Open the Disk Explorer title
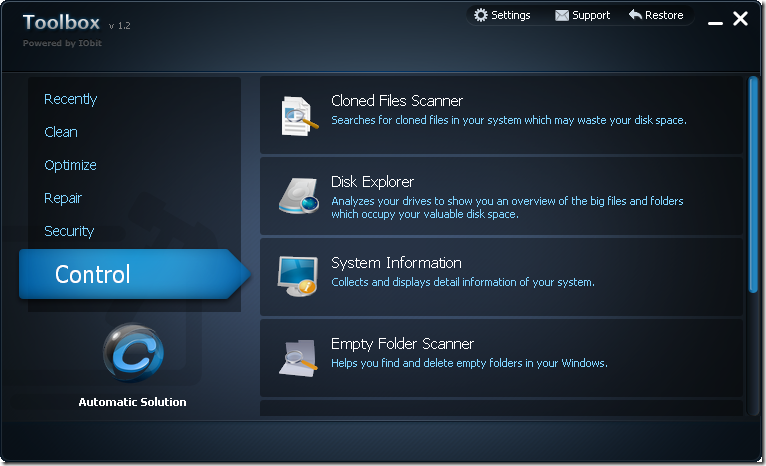This screenshot has height=466, width=766. (x=372, y=182)
